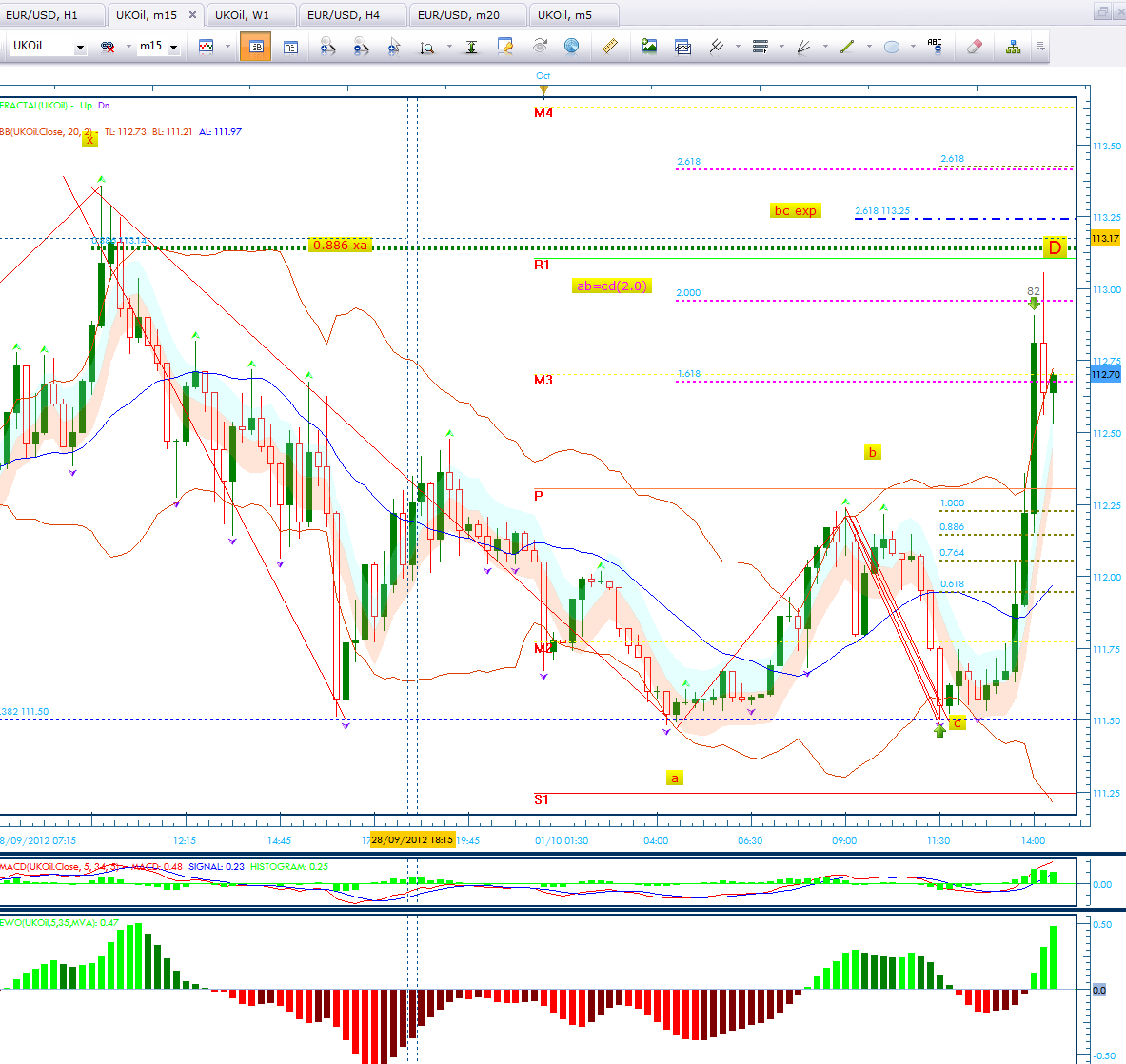The image size is (1126, 1064).
Task: Close the UKOil, m15 tab
Action: coord(192,14)
